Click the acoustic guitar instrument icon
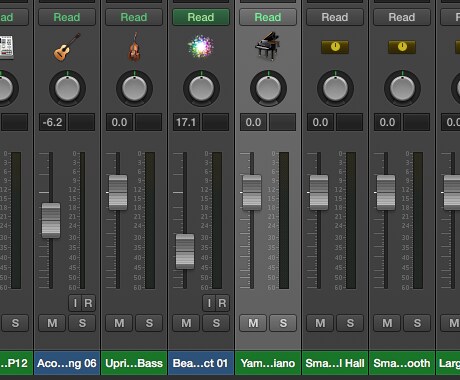This screenshot has width=460, height=380. click(x=67, y=47)
